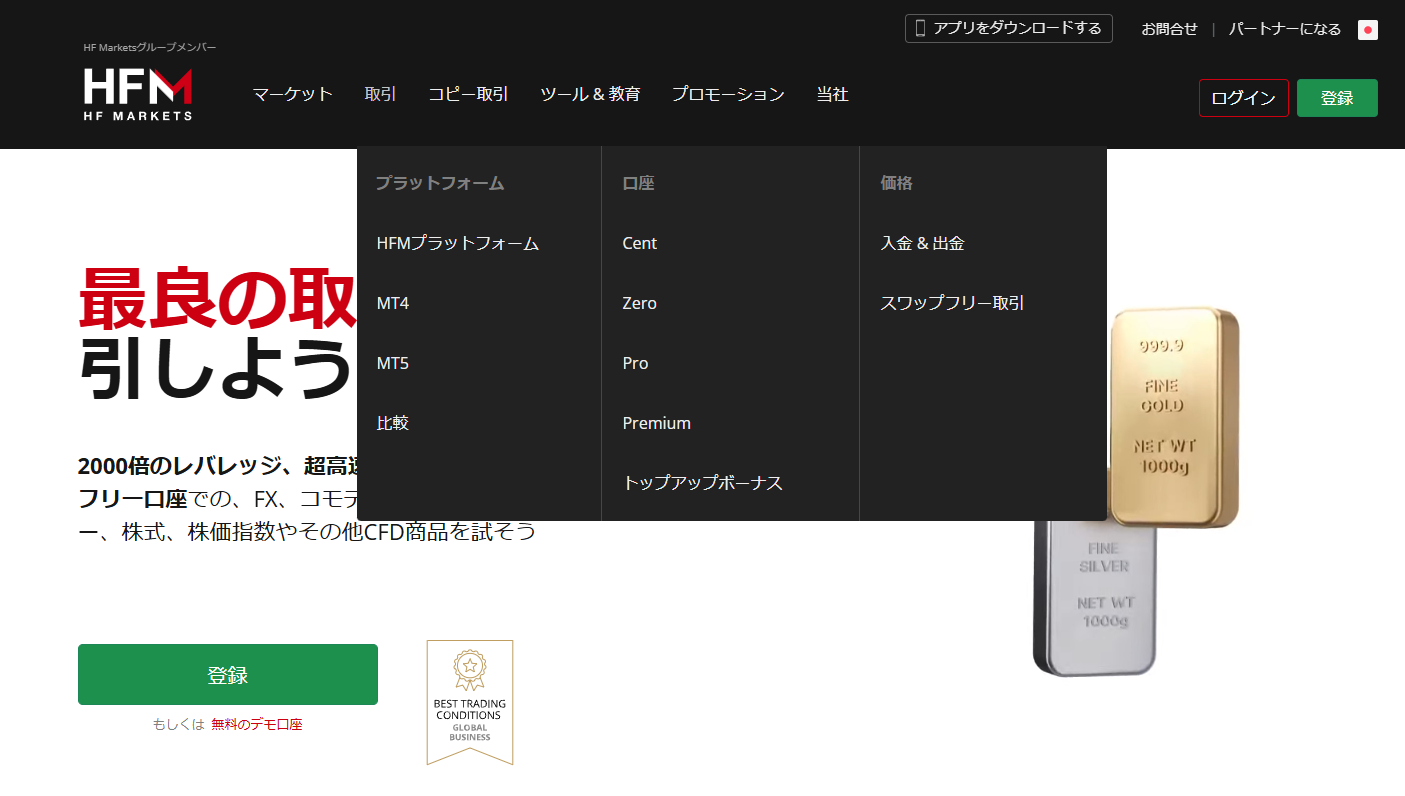Click the silver bar image

(1095, 597)
